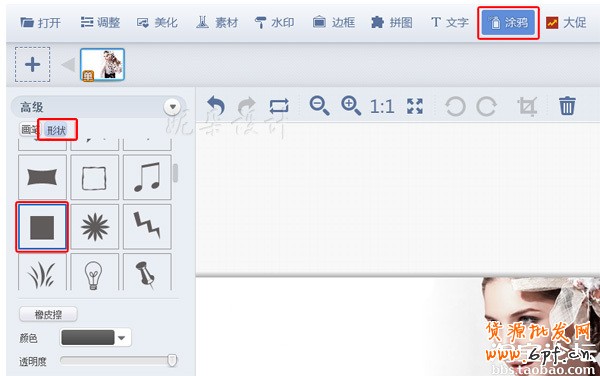Select the pushpin shape

[x=147, y=272]
